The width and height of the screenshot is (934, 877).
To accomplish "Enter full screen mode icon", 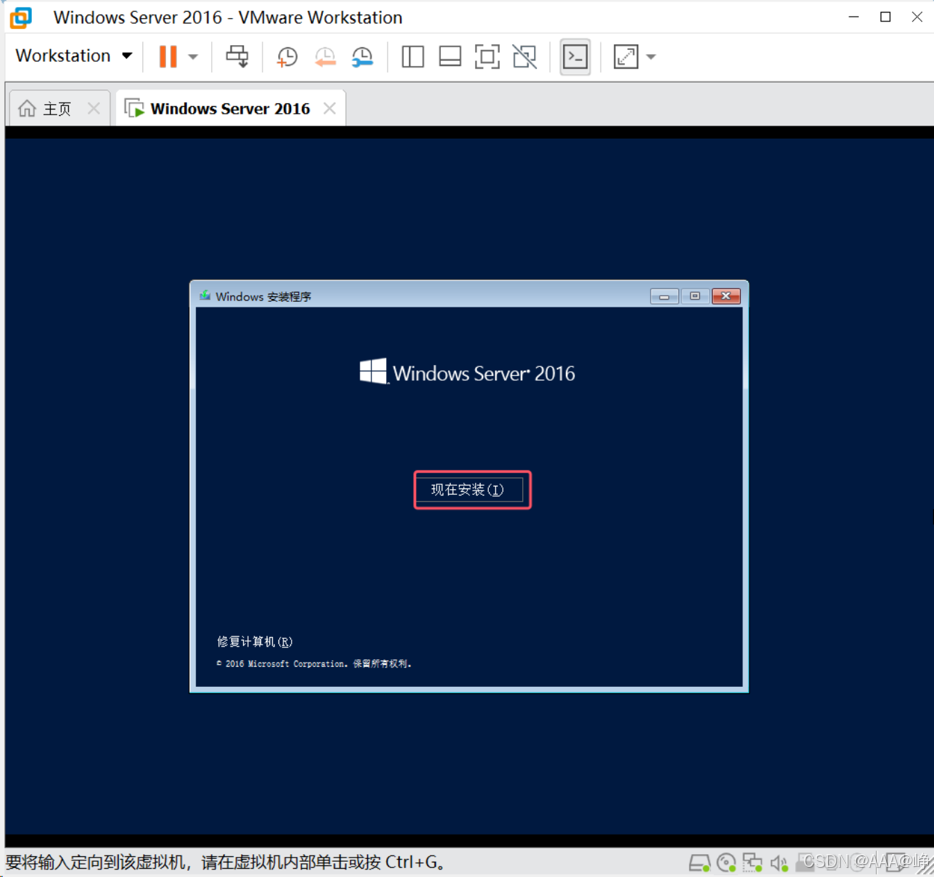I will click(487, 57).
